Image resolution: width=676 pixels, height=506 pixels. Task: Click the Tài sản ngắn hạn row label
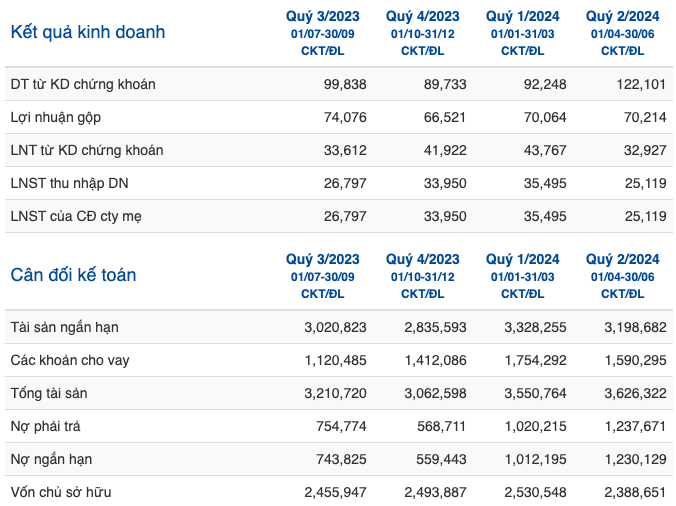64,327
